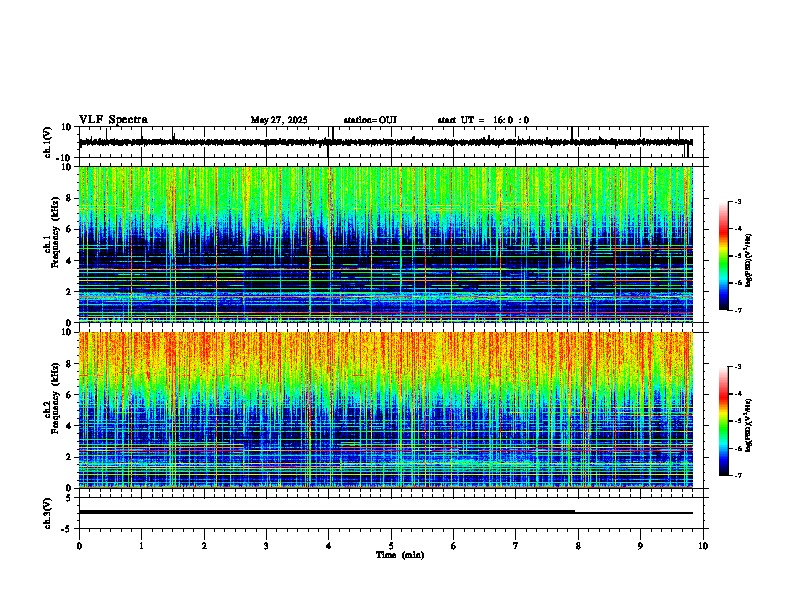This screenshot has width=792, height=612.
Task: Click time axis tick label '5'
Action: pyautogui.click(x=391, y=546)
